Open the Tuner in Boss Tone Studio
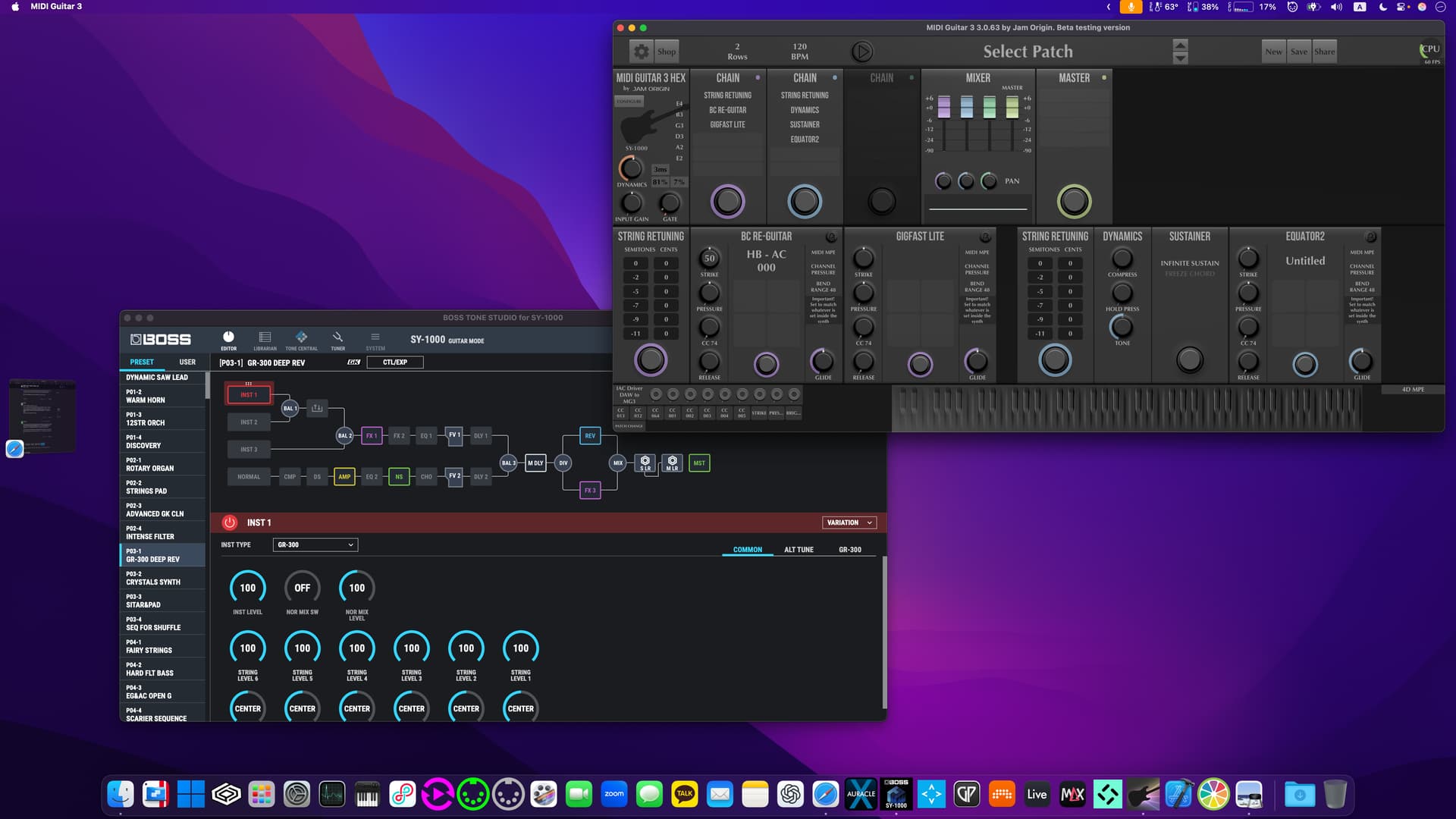This screenshot has width=1456, height=819. point(337,340)
